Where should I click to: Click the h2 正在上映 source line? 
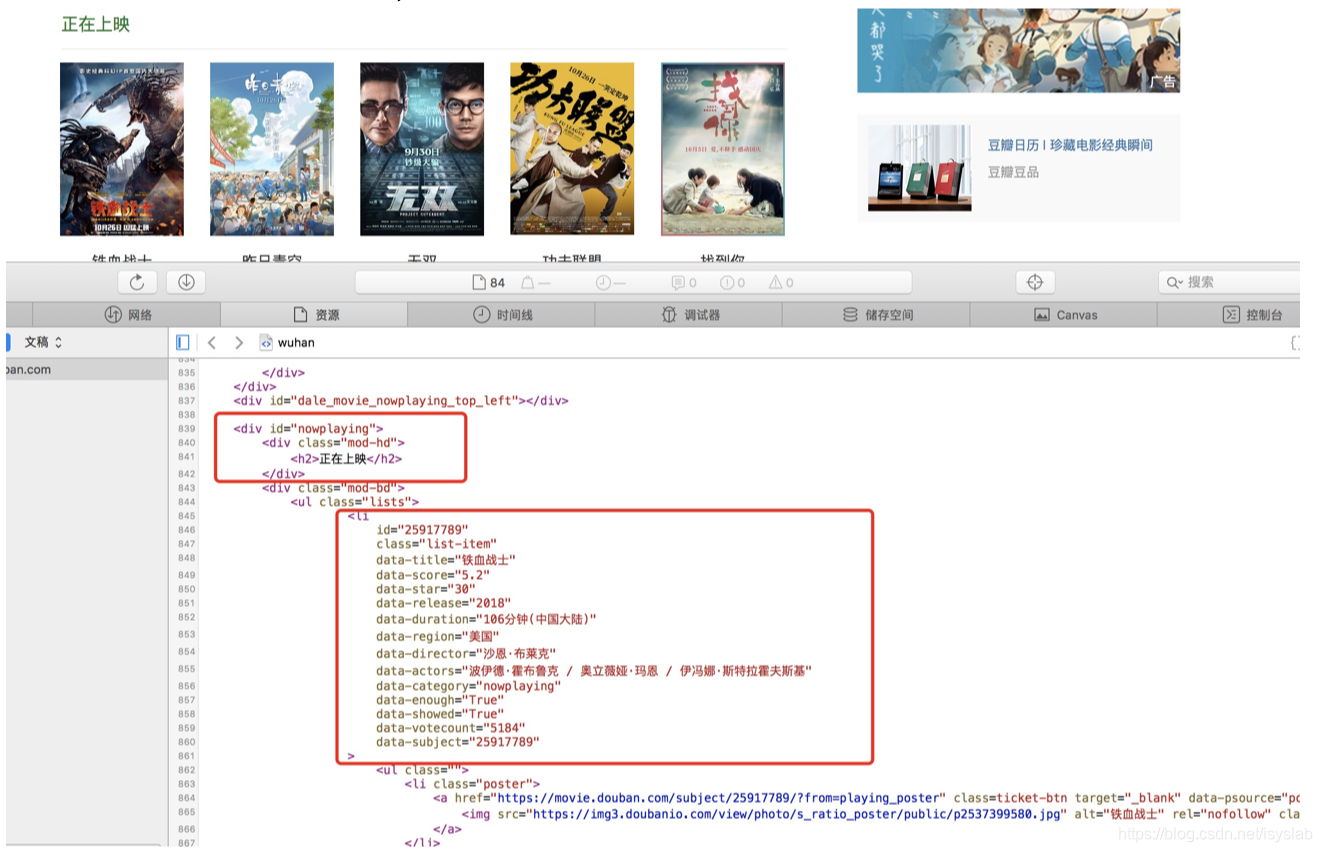[x=346, y=459]
